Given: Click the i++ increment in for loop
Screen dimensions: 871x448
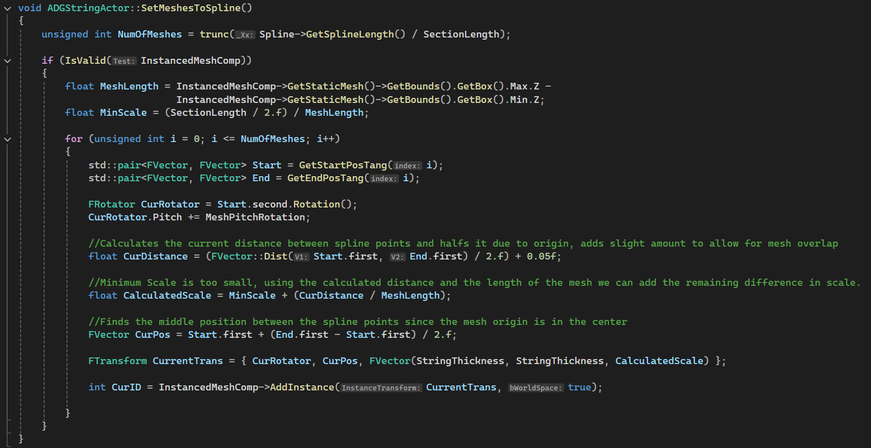Looking at the screenshot, I should (326, 139).
